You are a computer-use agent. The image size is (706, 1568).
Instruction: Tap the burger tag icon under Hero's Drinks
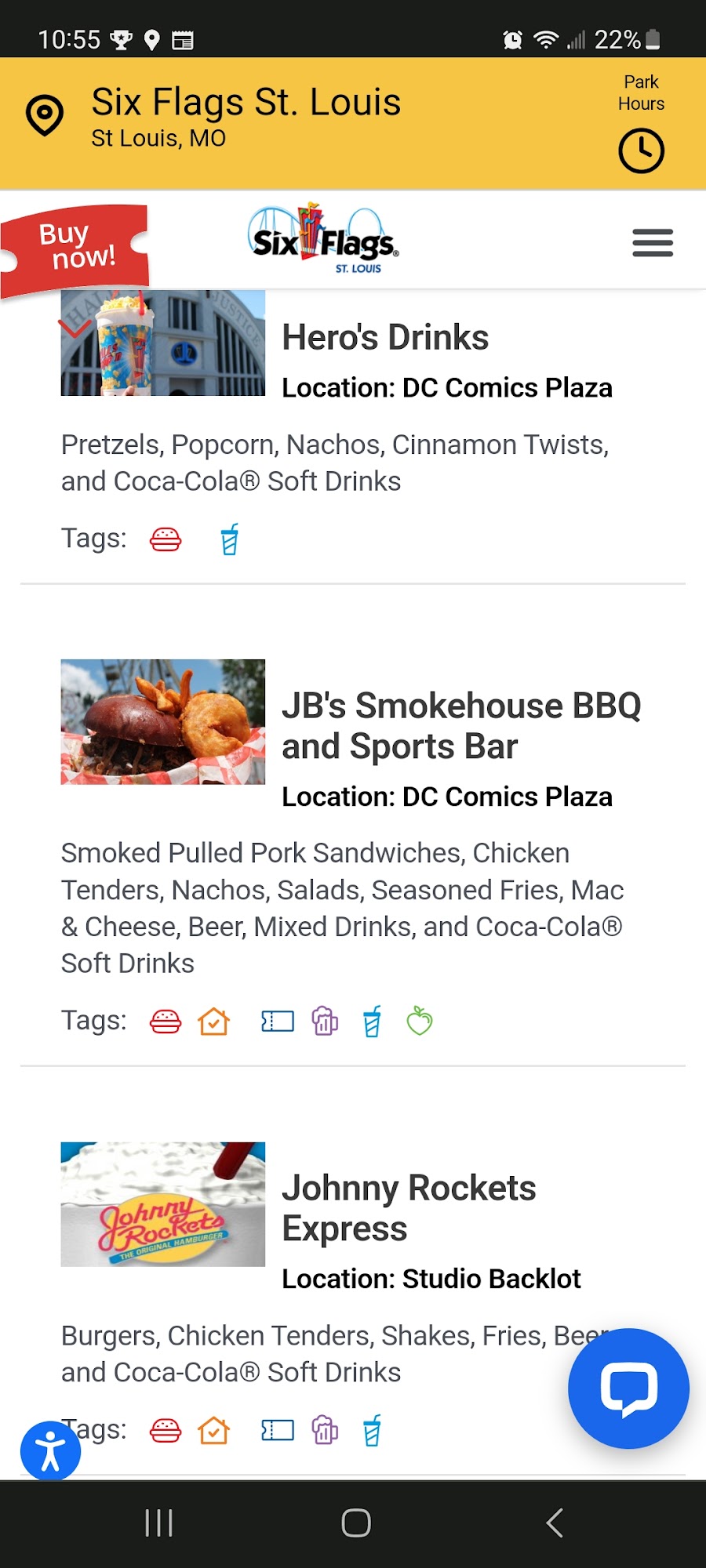pyautogui.click(x=166, y=539)
